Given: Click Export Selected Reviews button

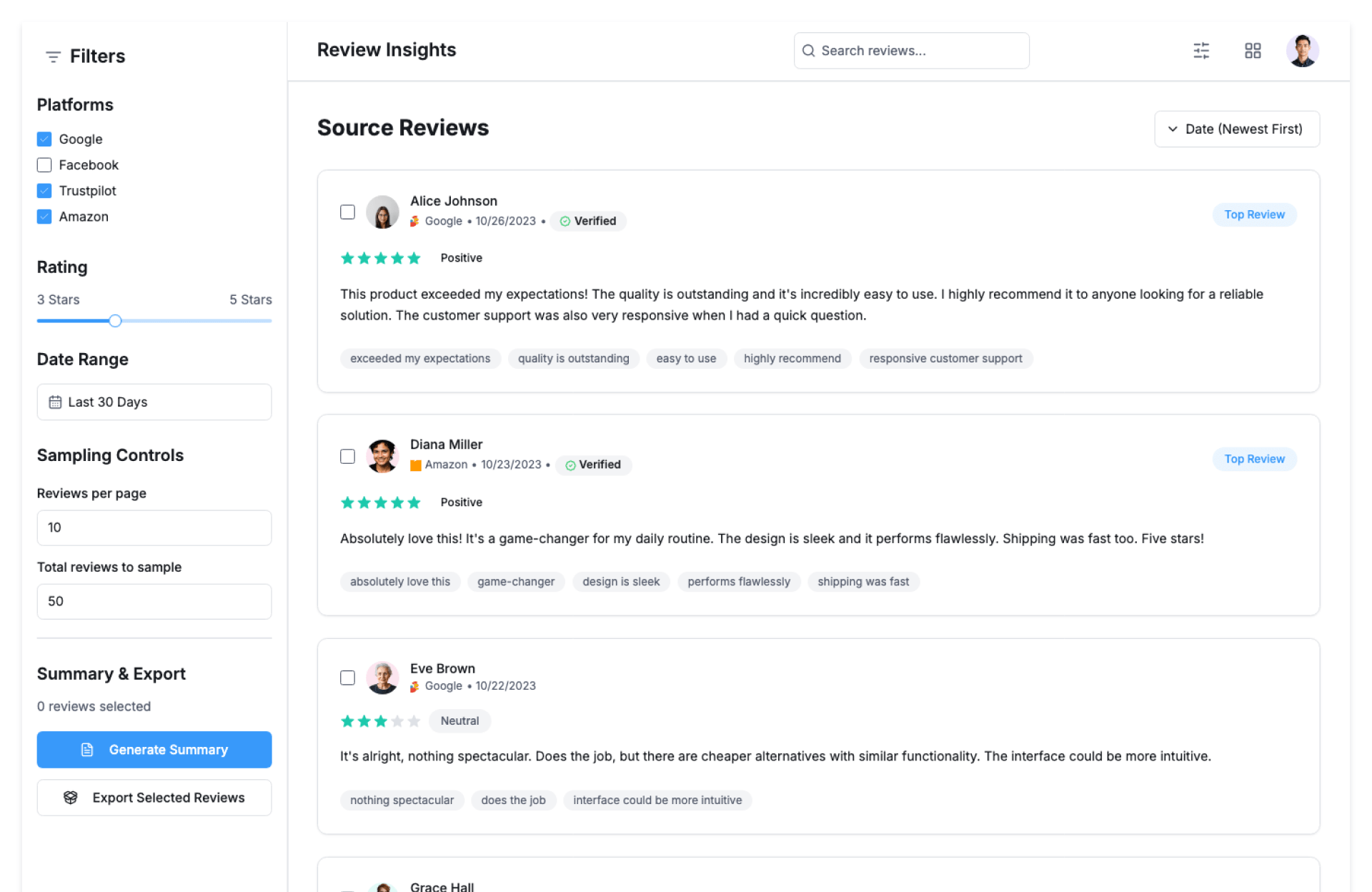Looking at the screenshot, I should (x=154, y=798).
